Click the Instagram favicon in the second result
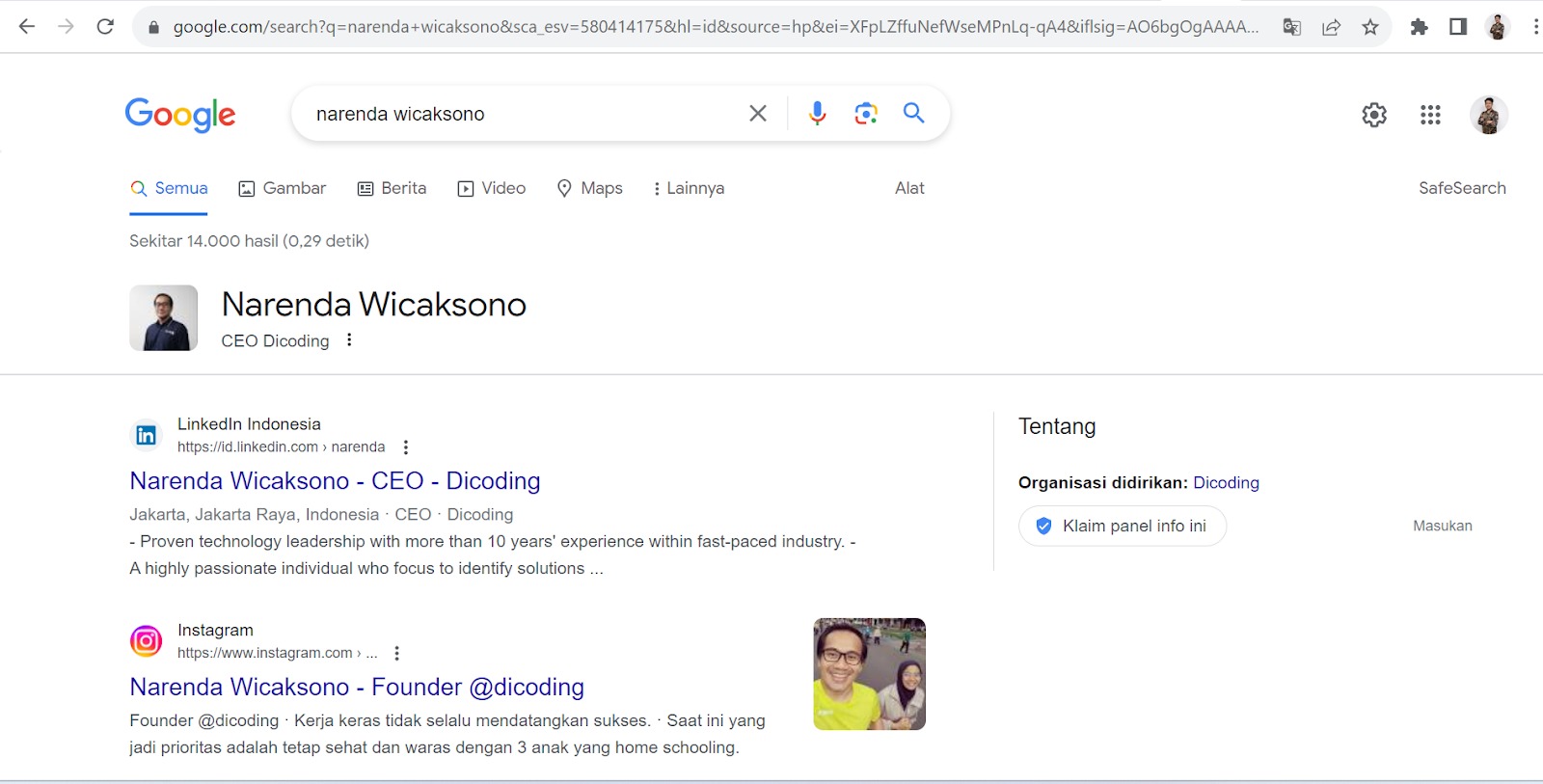 [146, 641]
